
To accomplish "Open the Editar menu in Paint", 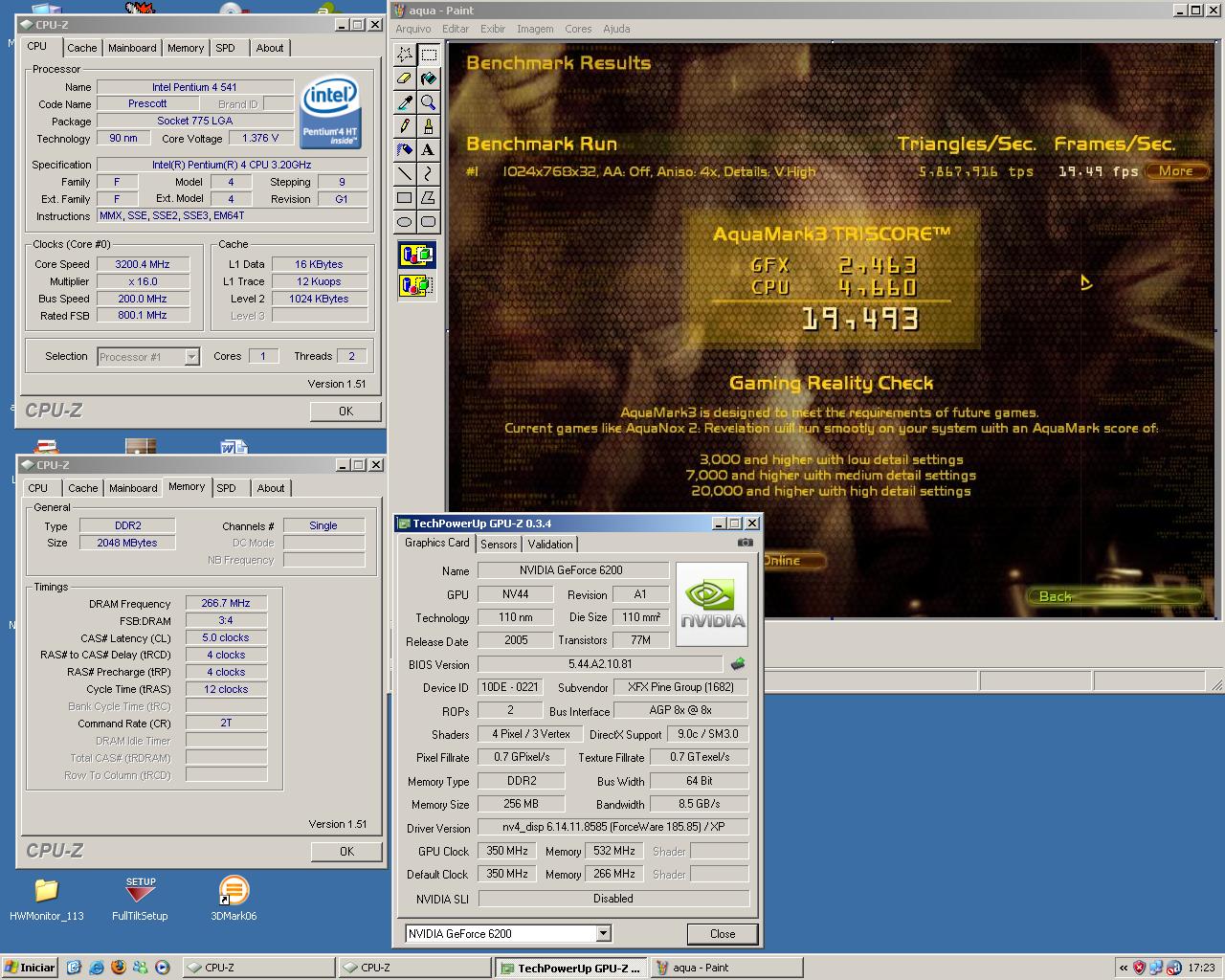I will pyautogui.click(x=456, y=29).
